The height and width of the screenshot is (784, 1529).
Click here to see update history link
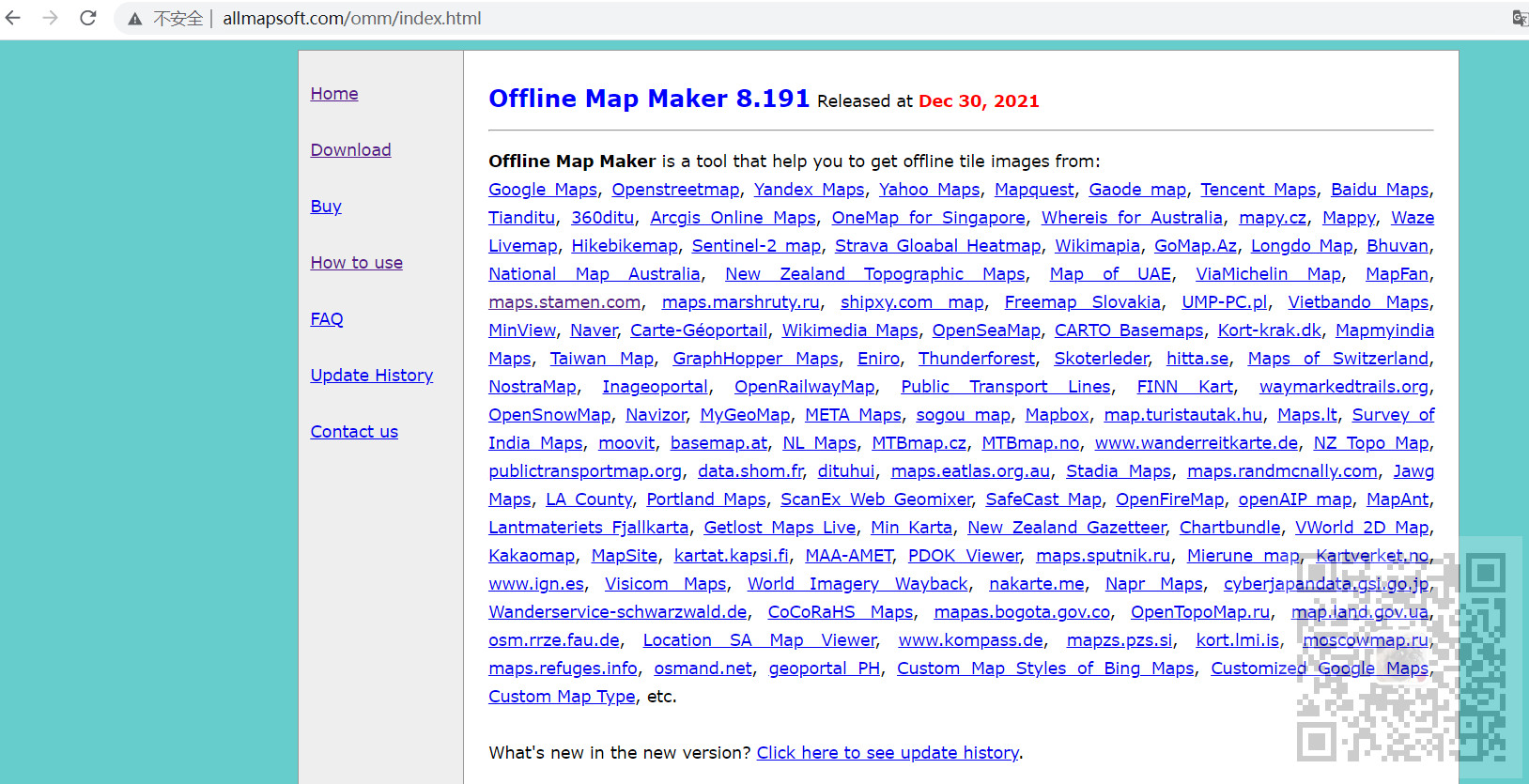(x=888, y=753)
